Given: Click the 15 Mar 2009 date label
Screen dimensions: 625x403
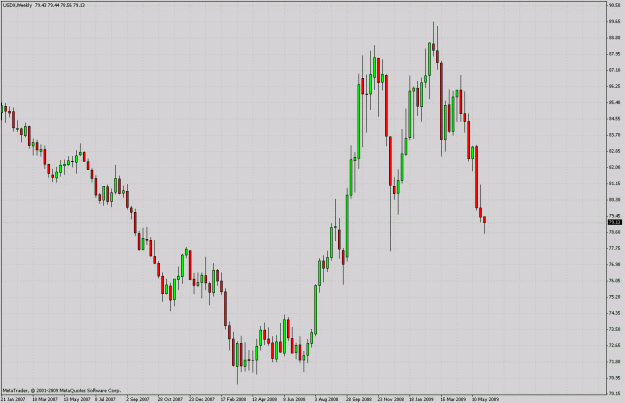Looking at the screenshot, I should point(453,399).
